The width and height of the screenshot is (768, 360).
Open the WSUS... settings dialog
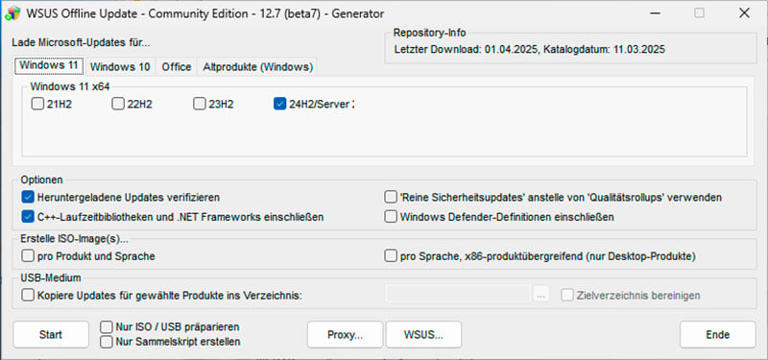(424, 335)
